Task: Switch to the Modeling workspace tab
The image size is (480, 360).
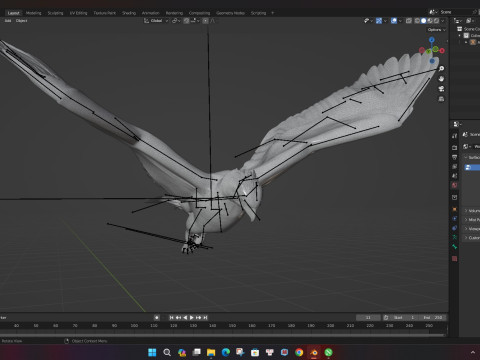Action: point(33,13)
